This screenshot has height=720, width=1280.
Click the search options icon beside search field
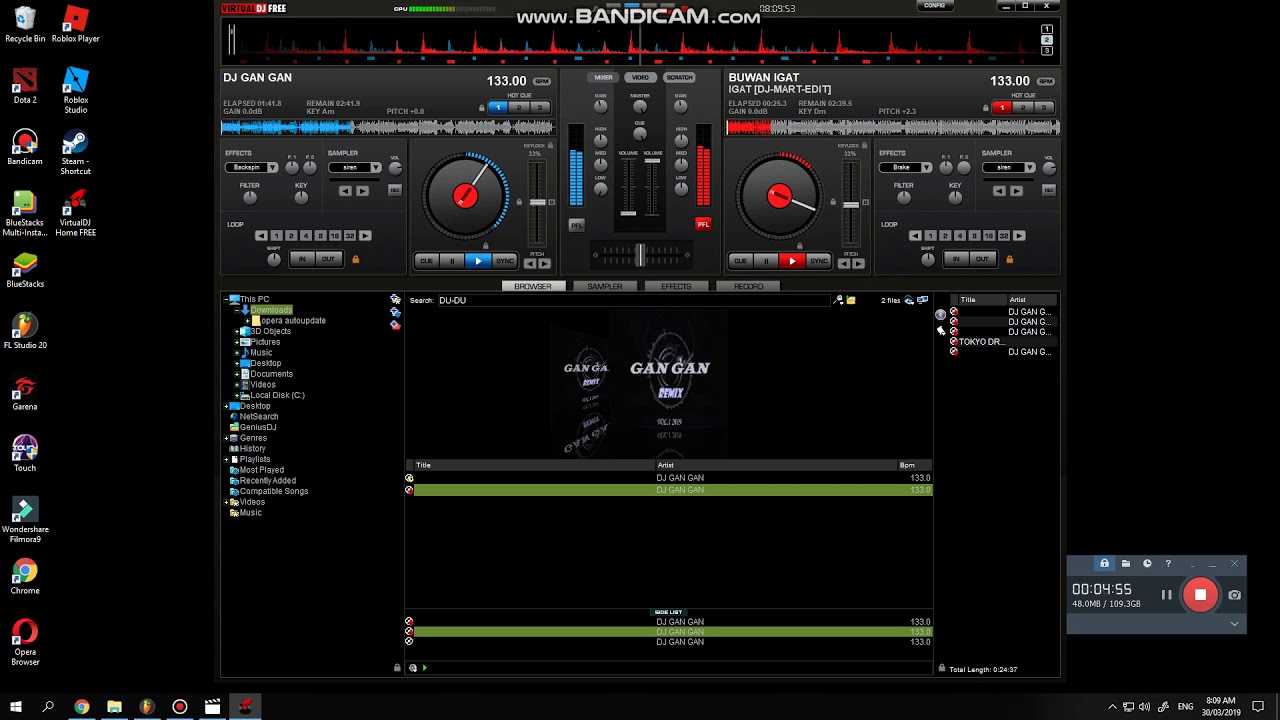point(839,300)
